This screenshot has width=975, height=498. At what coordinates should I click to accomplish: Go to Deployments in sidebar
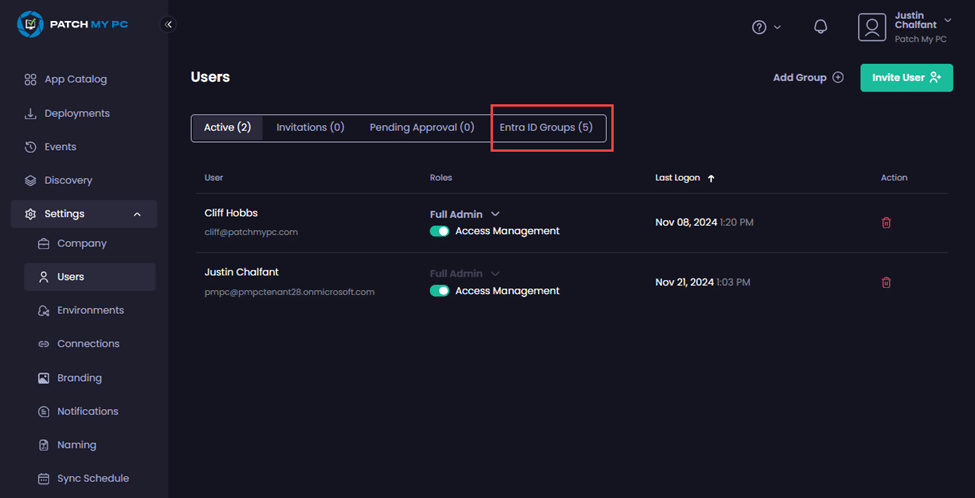point(76,113)
